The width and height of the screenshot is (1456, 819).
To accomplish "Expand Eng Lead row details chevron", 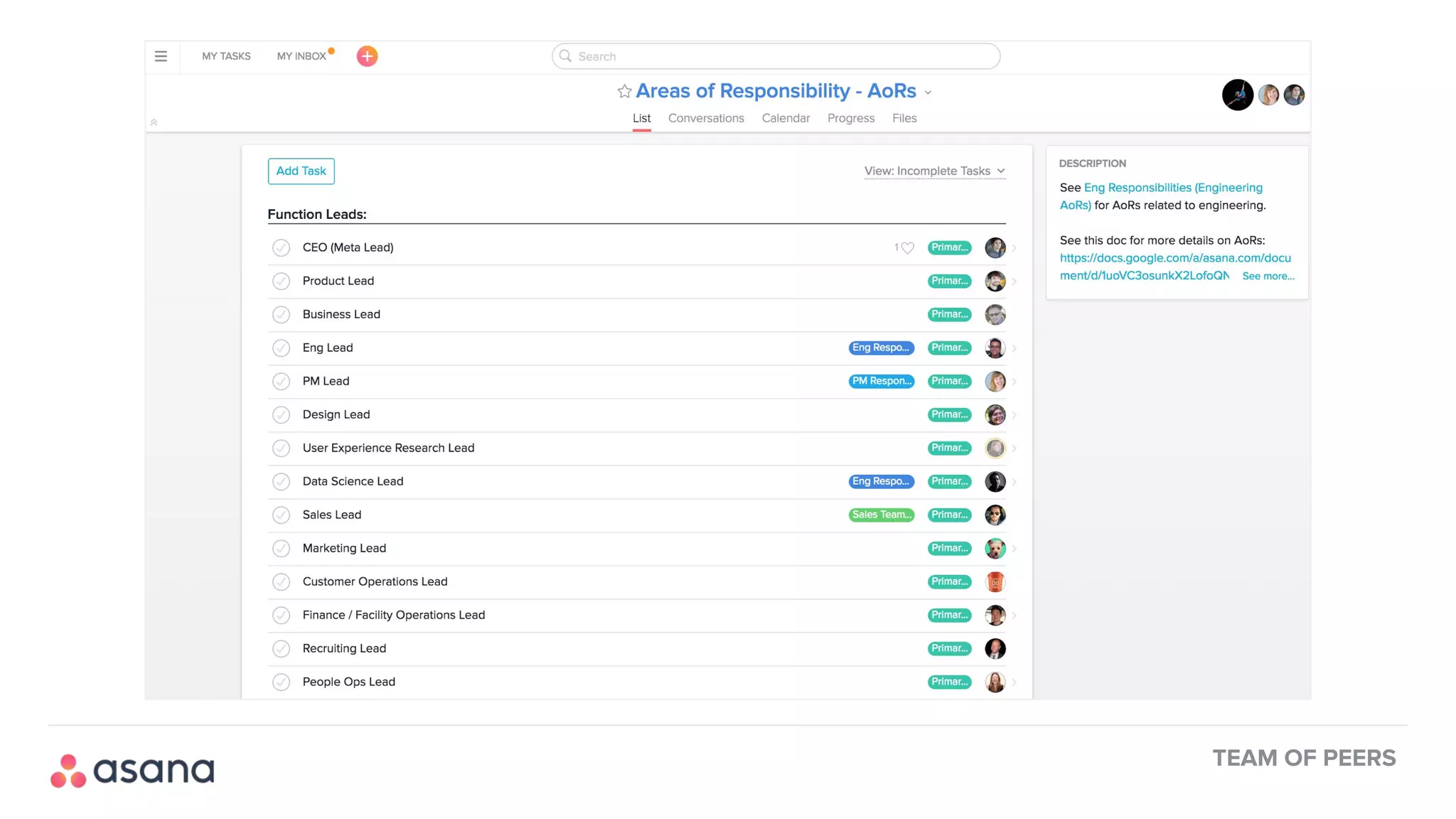I will tap(1015, 348).
